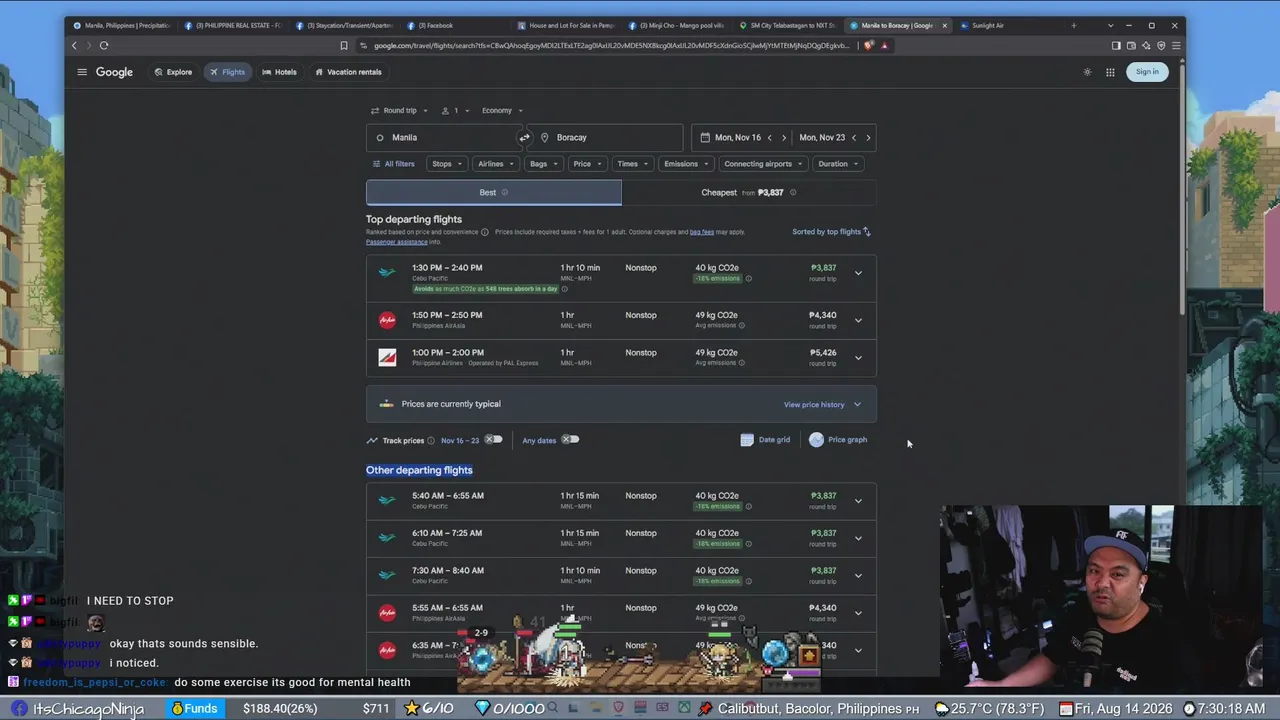Open the Bags filter dropdown
1280x720 pixels.
(x=543, y=164)
